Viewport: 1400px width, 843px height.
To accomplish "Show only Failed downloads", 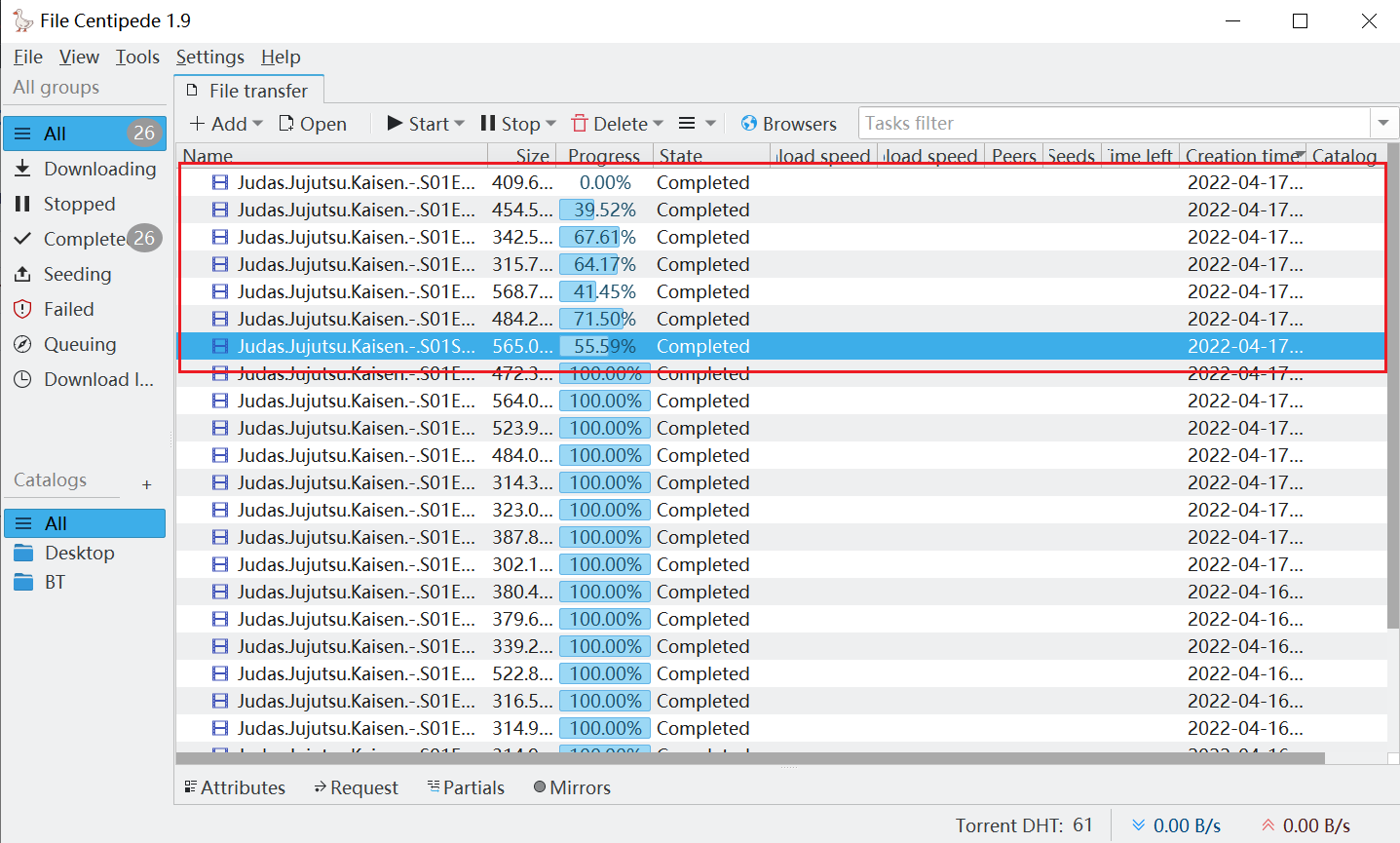I will coord(66,309).
